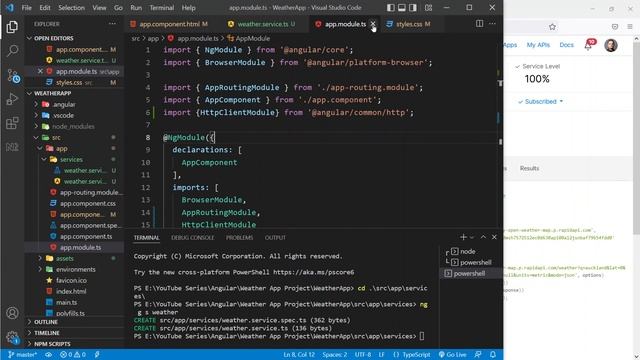Close the app.module.ts editor tab

tap(373, 24)
